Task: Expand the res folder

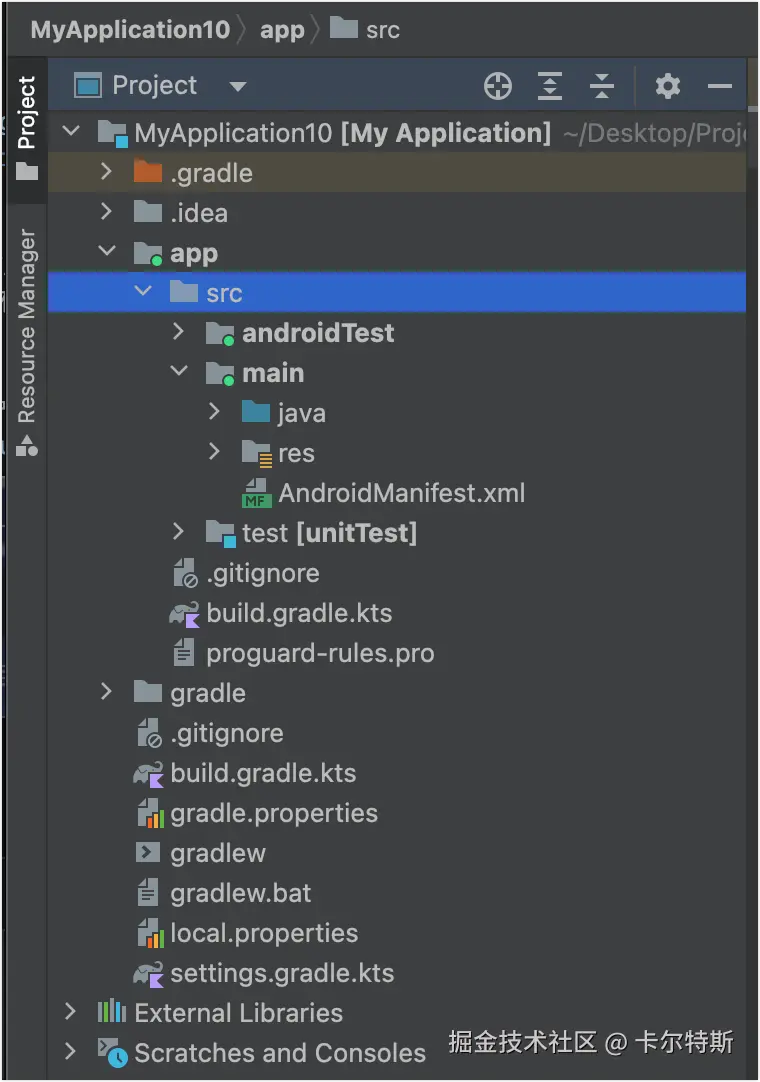Action: [x=215, y=452]
